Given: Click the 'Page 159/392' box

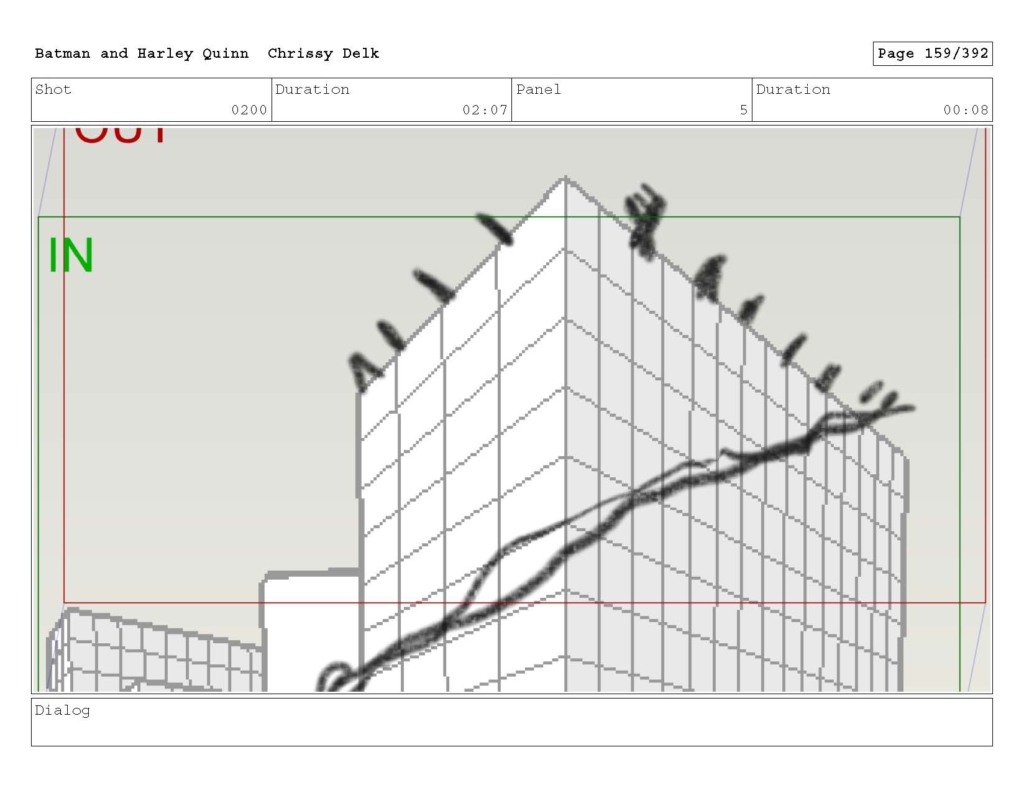Looking at the screenshot, I should tap(933, 54).
